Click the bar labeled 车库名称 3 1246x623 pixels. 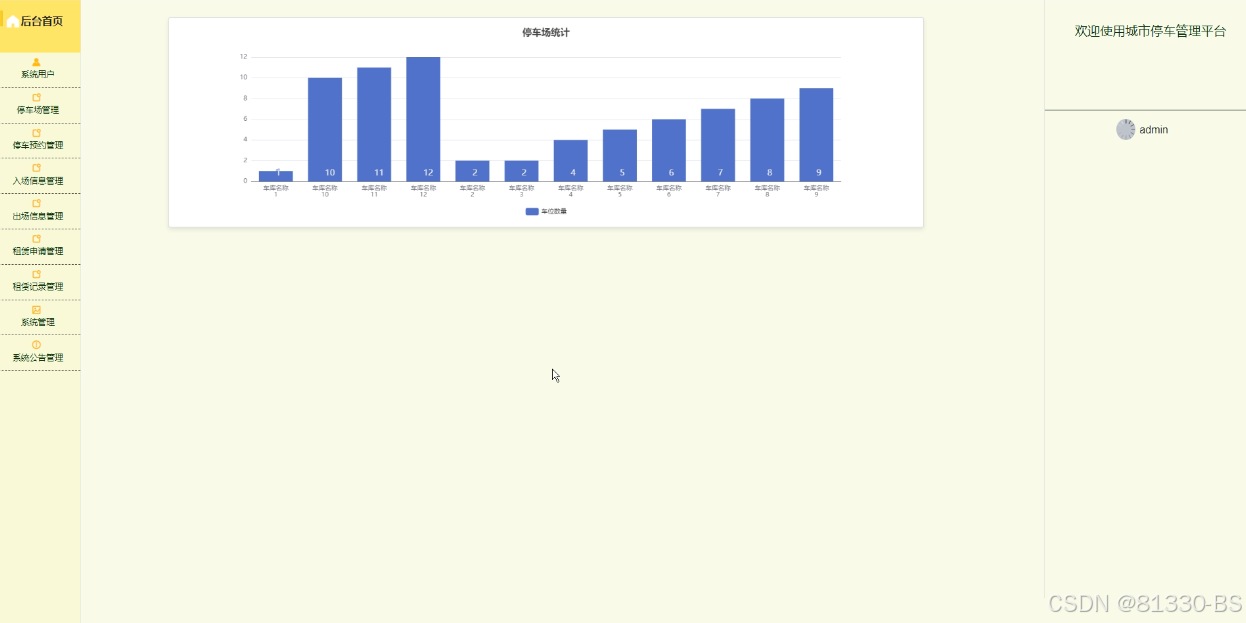click(521, 171)
